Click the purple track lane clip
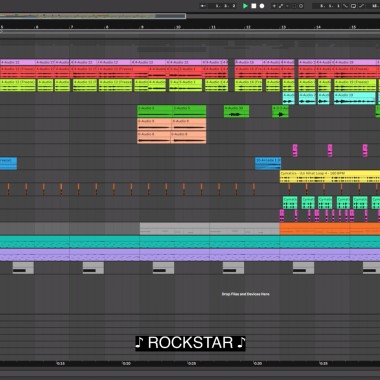Screen dimensions: 380x380 click(x=190, y=255)
